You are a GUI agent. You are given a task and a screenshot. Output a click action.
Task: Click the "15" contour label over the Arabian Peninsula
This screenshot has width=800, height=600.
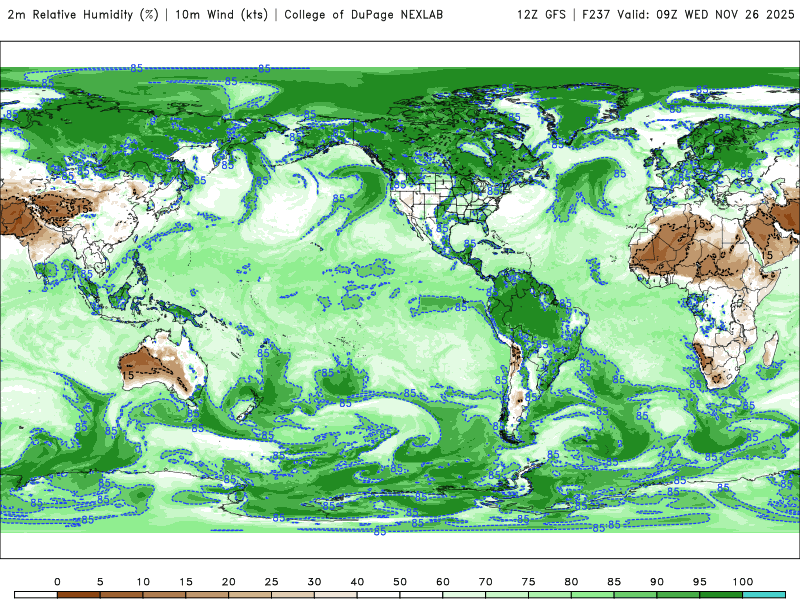point(767,255)
